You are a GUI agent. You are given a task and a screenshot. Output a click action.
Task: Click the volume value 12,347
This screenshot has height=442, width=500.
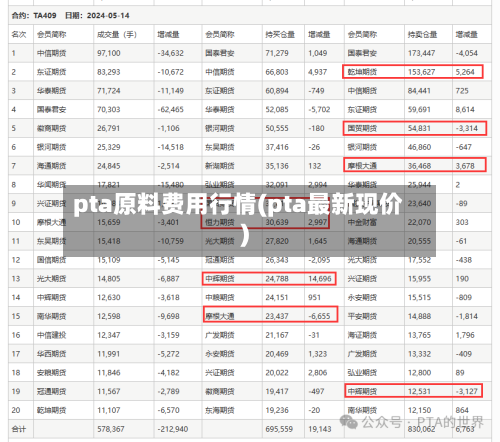click(109, 335)
